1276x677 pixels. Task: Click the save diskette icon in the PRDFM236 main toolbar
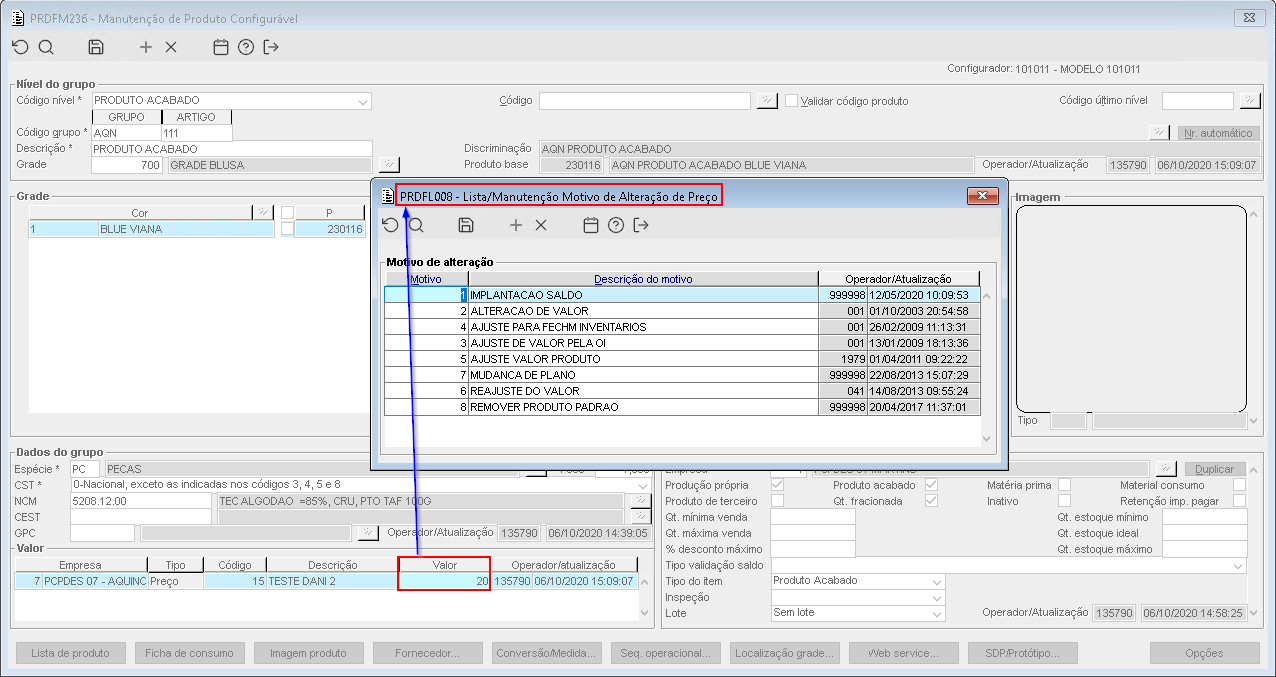point(96,47)
